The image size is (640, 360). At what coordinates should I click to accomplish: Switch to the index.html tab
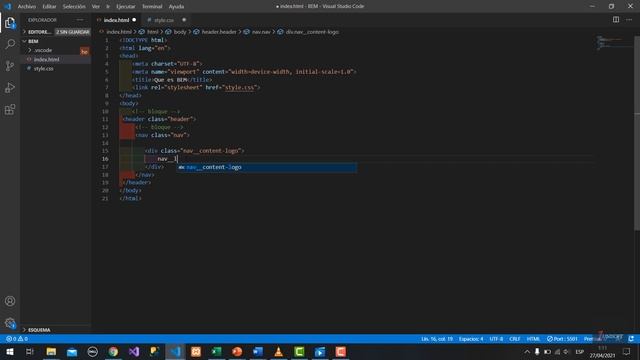[x=116, y=20]
